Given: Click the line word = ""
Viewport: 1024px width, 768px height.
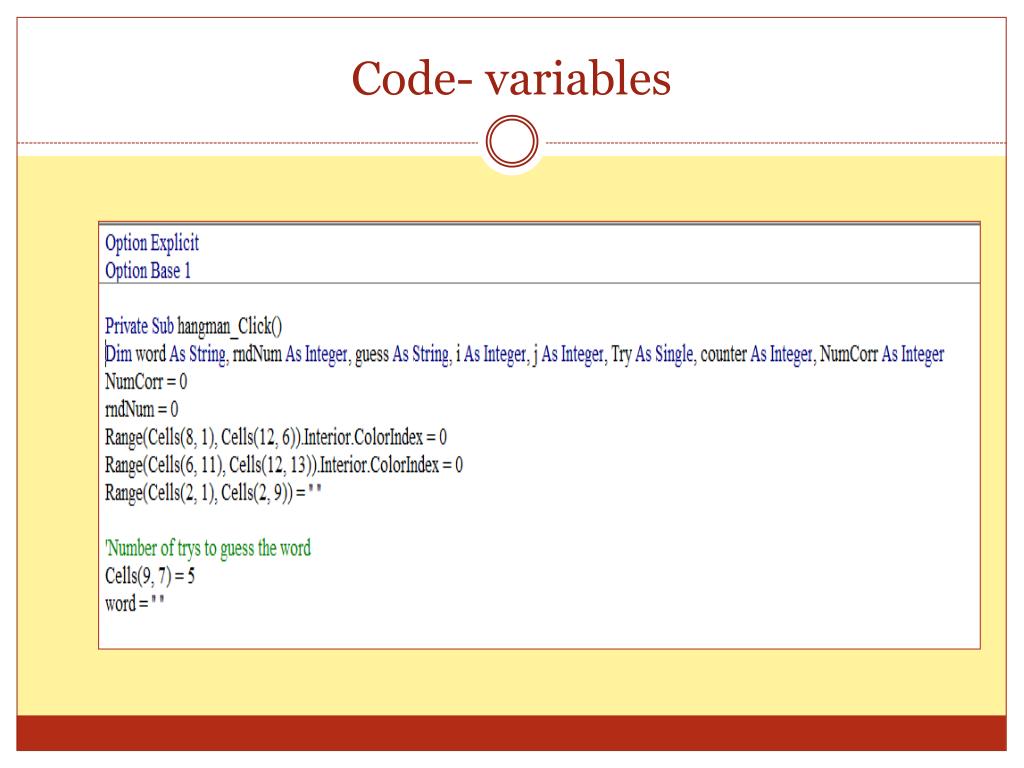Looking at the screenshot, I should click(134, 603).
